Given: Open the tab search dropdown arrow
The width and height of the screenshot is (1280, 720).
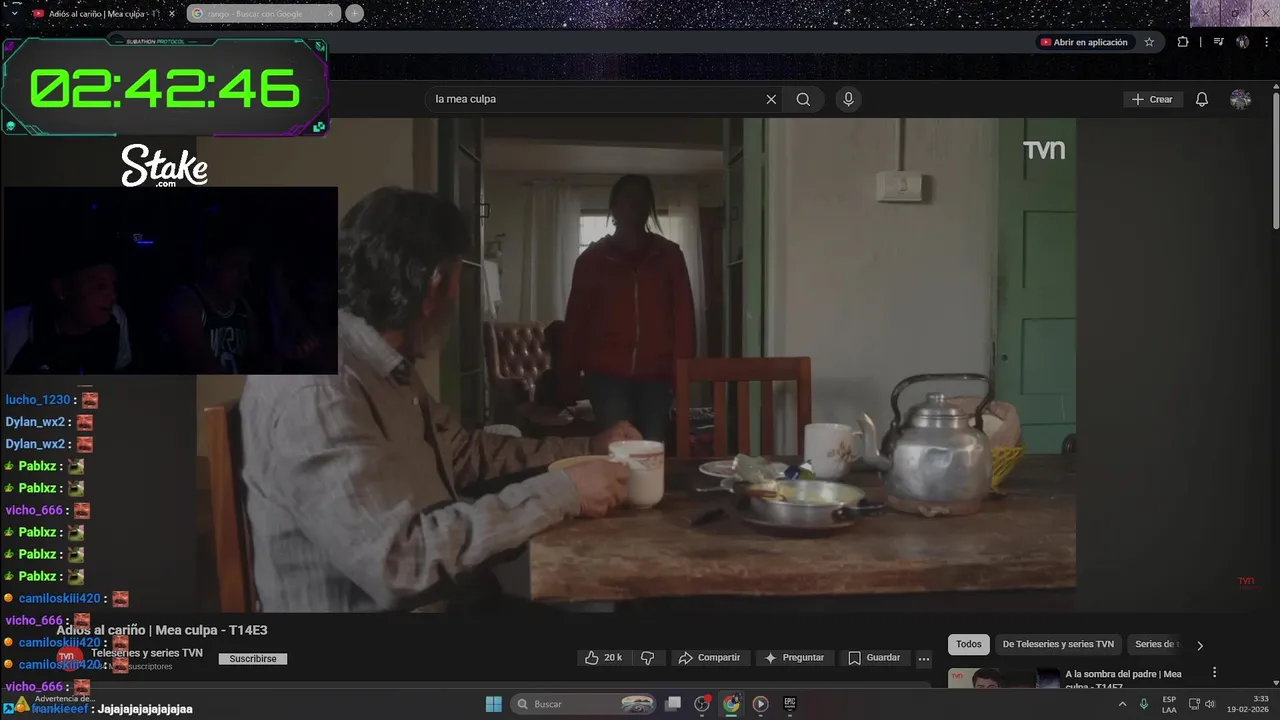Looking at the screenshot, I should [13, 14].
